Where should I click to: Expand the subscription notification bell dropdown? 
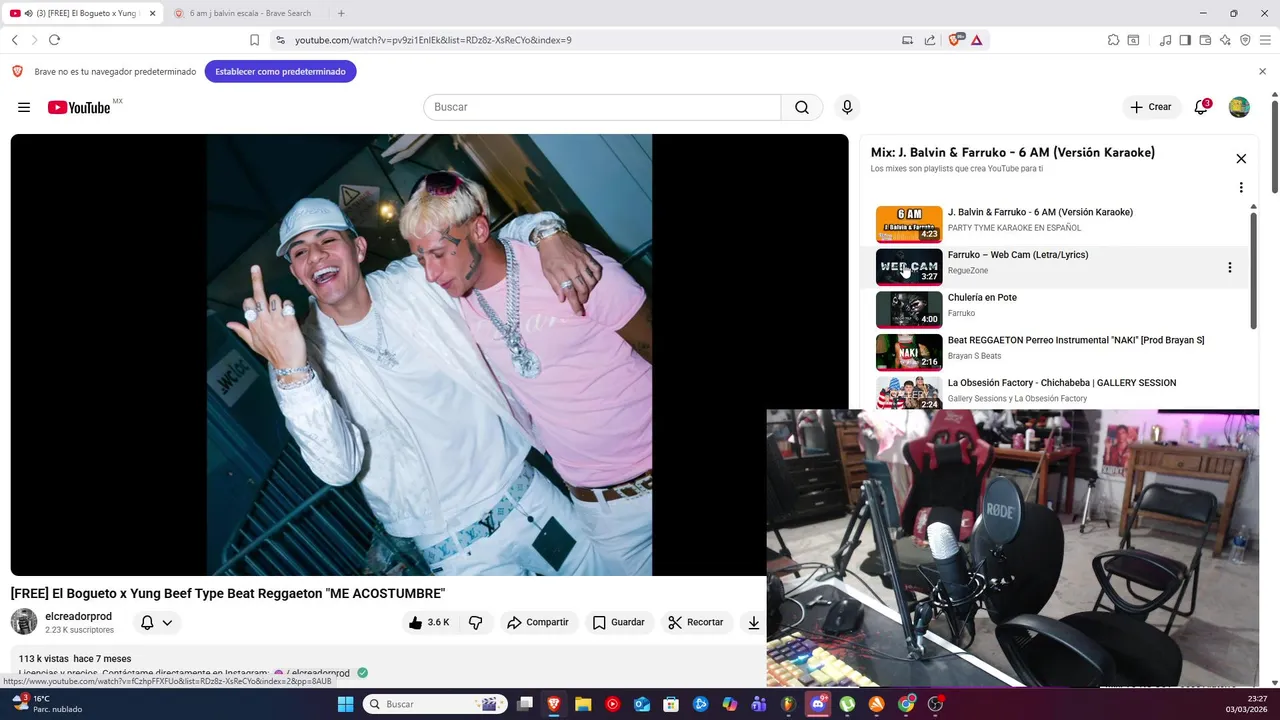point(156,622)
